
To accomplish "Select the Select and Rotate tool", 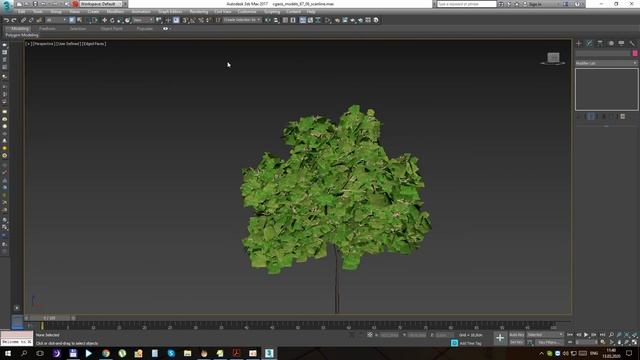I will 112,20.
